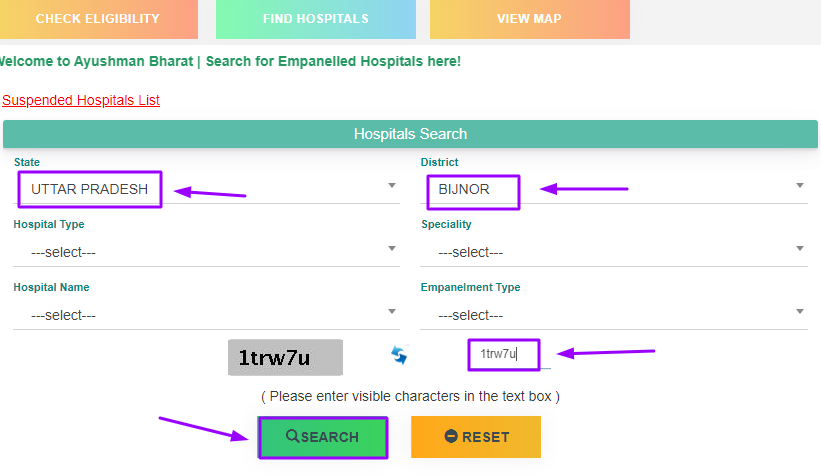Click the captcha image showing 1trw7u
821x476 pixels.
[285, 357]
